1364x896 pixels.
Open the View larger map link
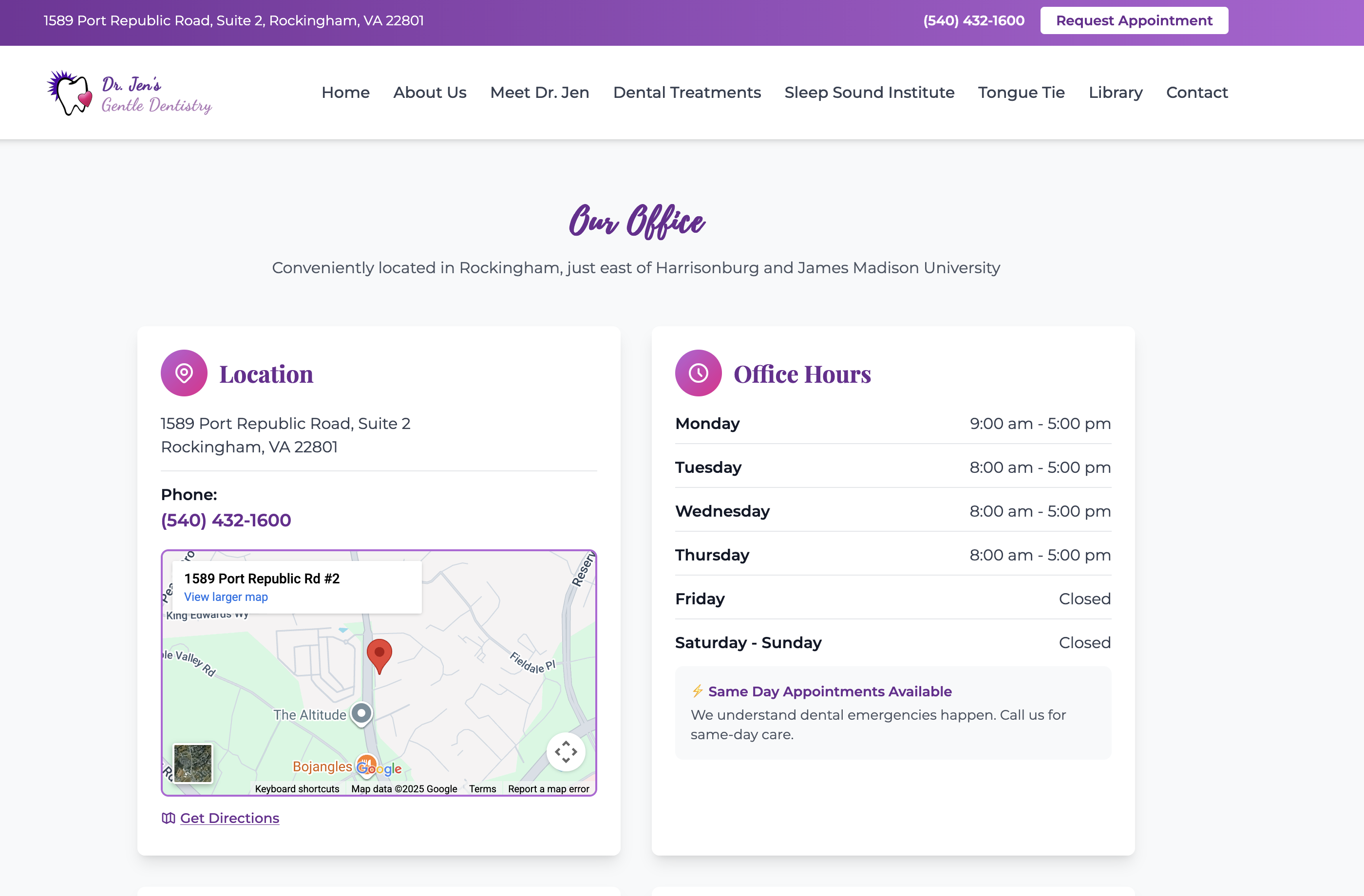[226, 597]
